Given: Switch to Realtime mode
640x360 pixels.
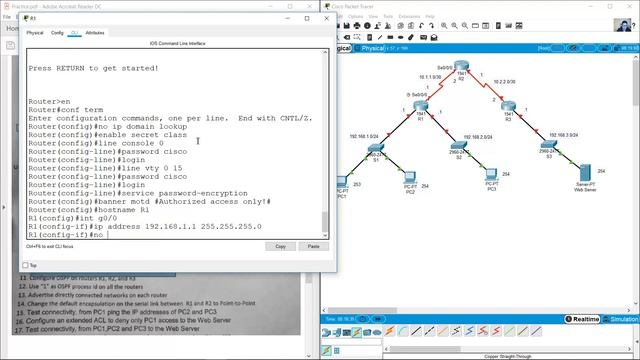Looking at the screenshot, I should [x=582, y=319].
